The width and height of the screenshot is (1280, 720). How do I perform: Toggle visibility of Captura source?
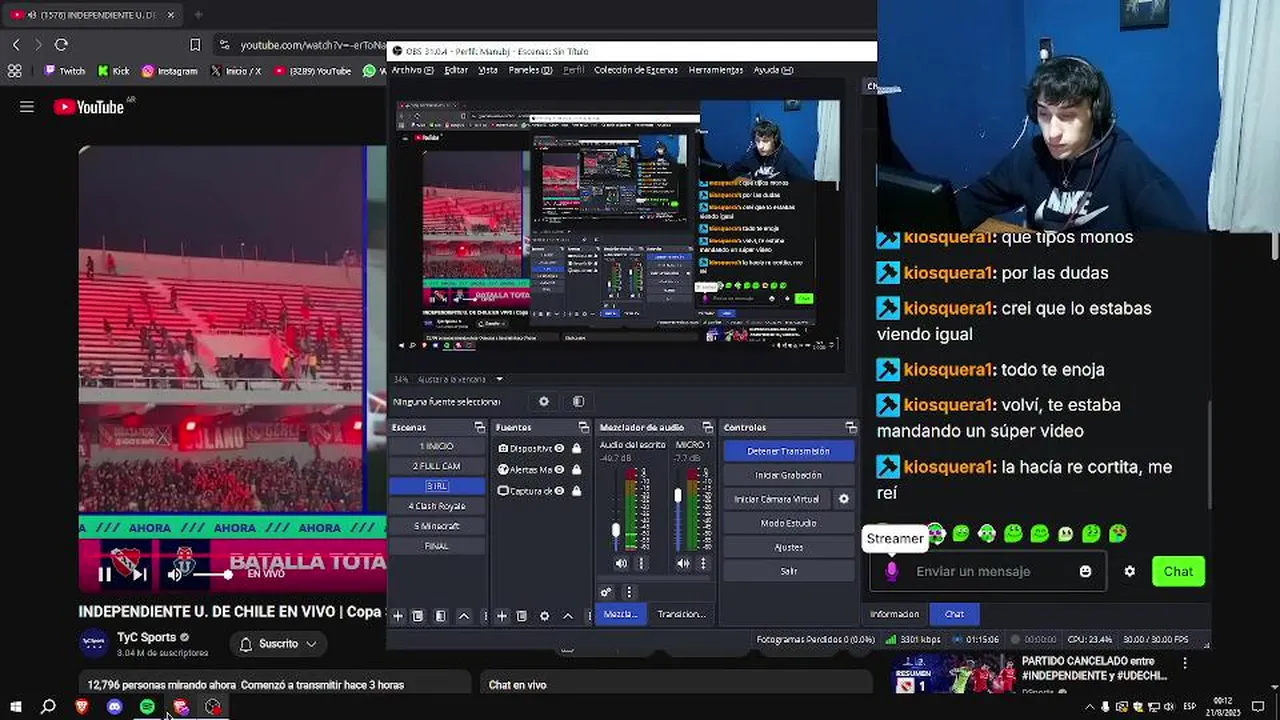point(559,491)
